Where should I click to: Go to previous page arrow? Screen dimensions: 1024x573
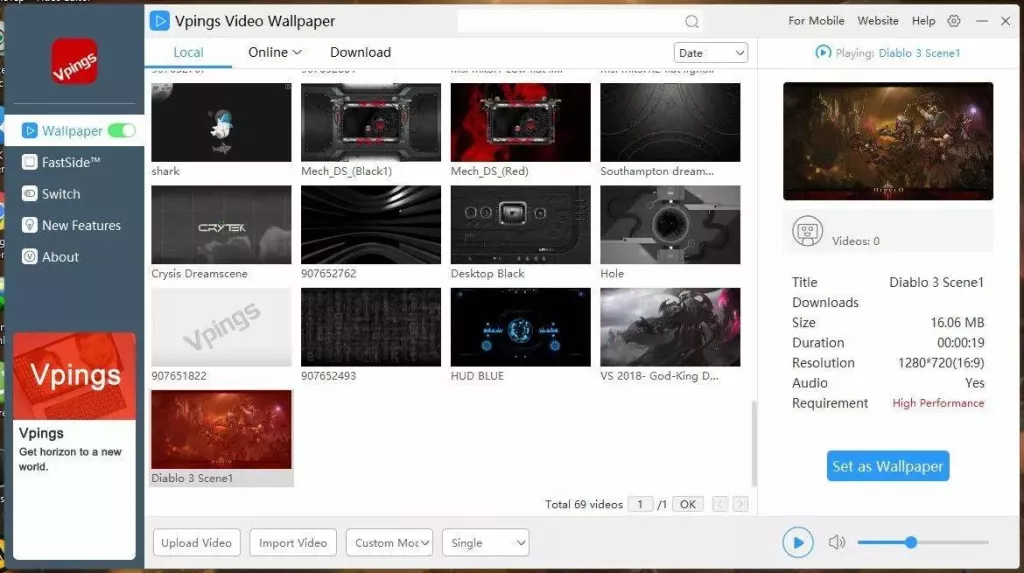[x=720, y=504]
